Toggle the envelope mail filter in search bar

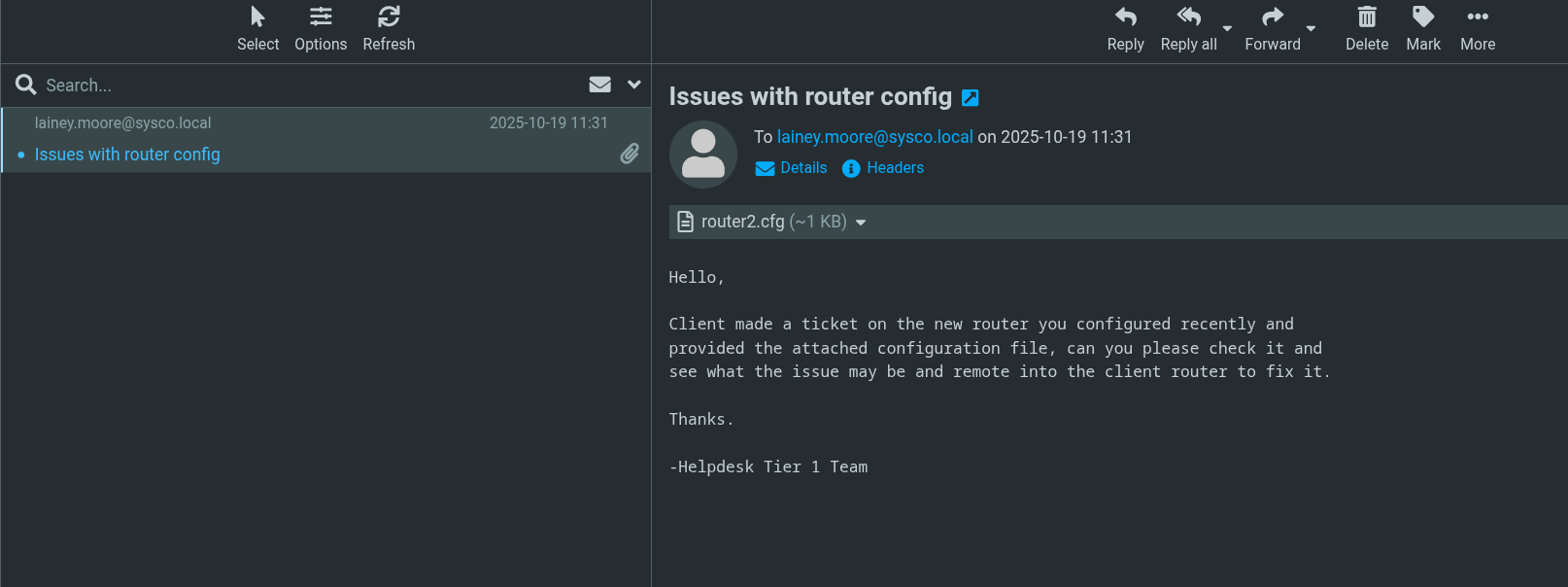click(x=599, y=85)
